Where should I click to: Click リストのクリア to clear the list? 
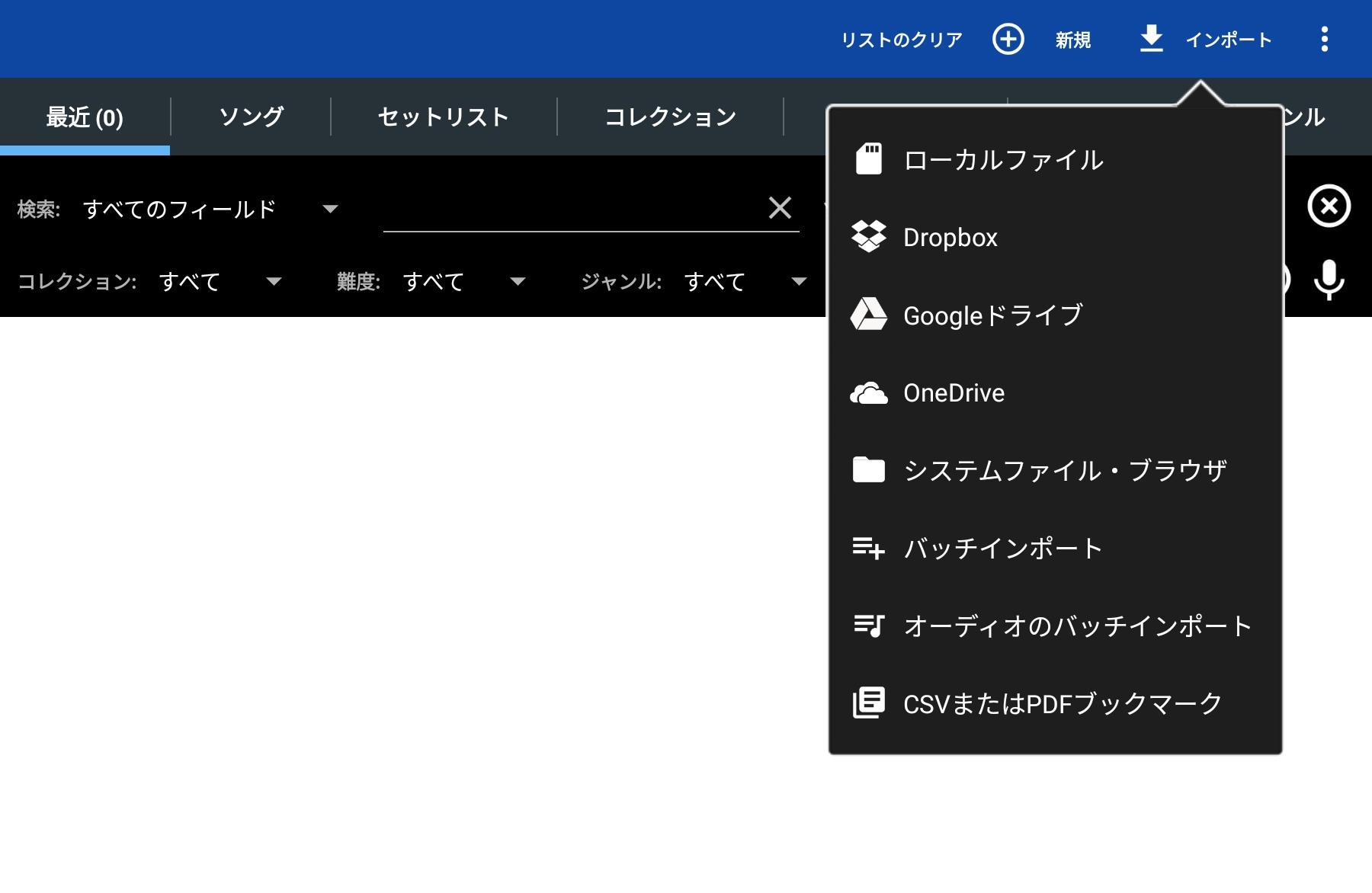(x=902, y=39)
